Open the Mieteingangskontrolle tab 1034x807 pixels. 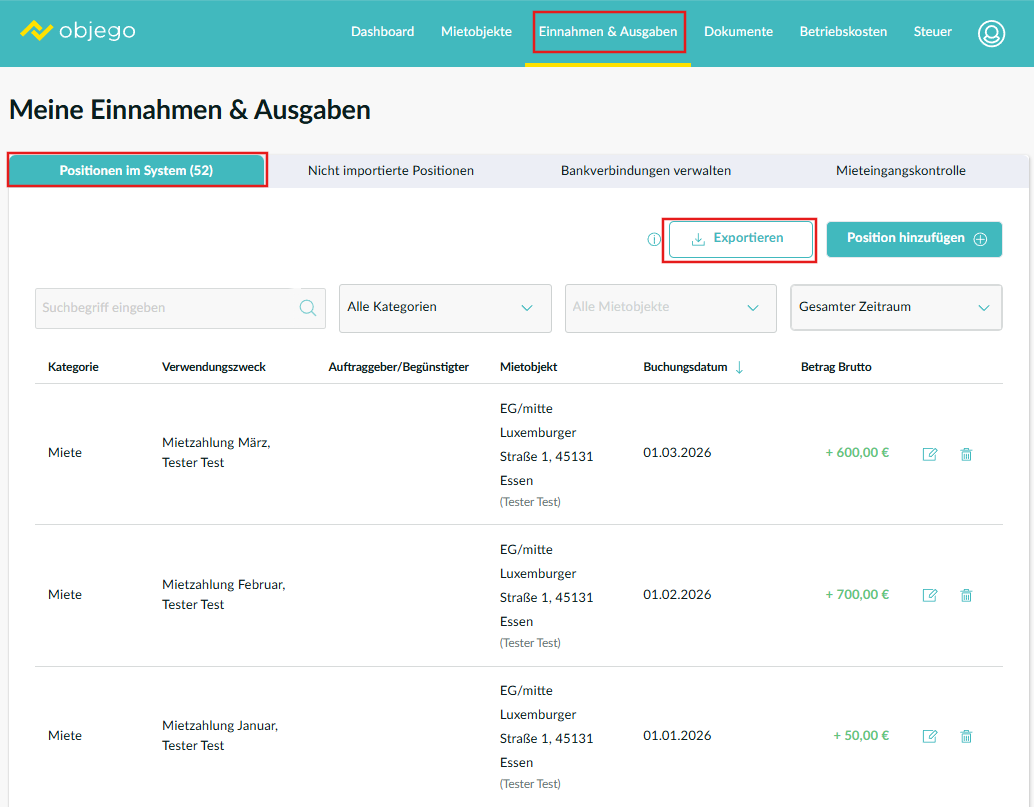click(900, 171)
